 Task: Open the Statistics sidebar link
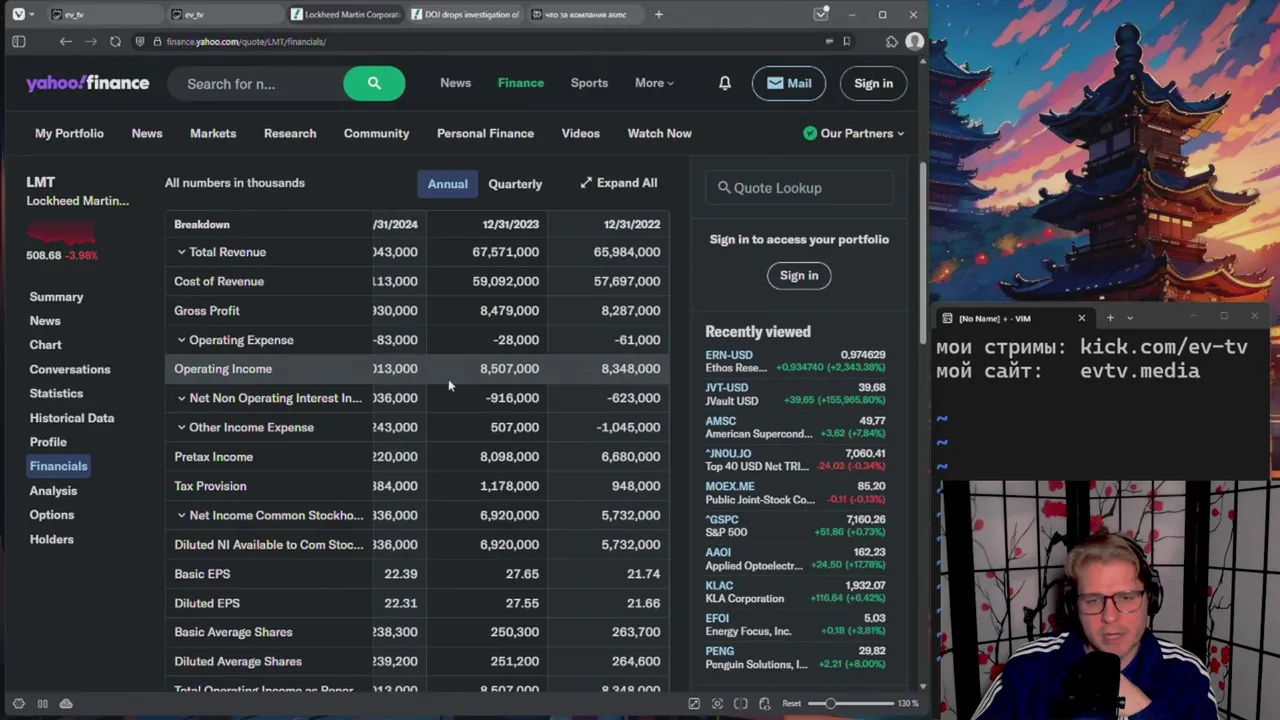pos(56,393)
